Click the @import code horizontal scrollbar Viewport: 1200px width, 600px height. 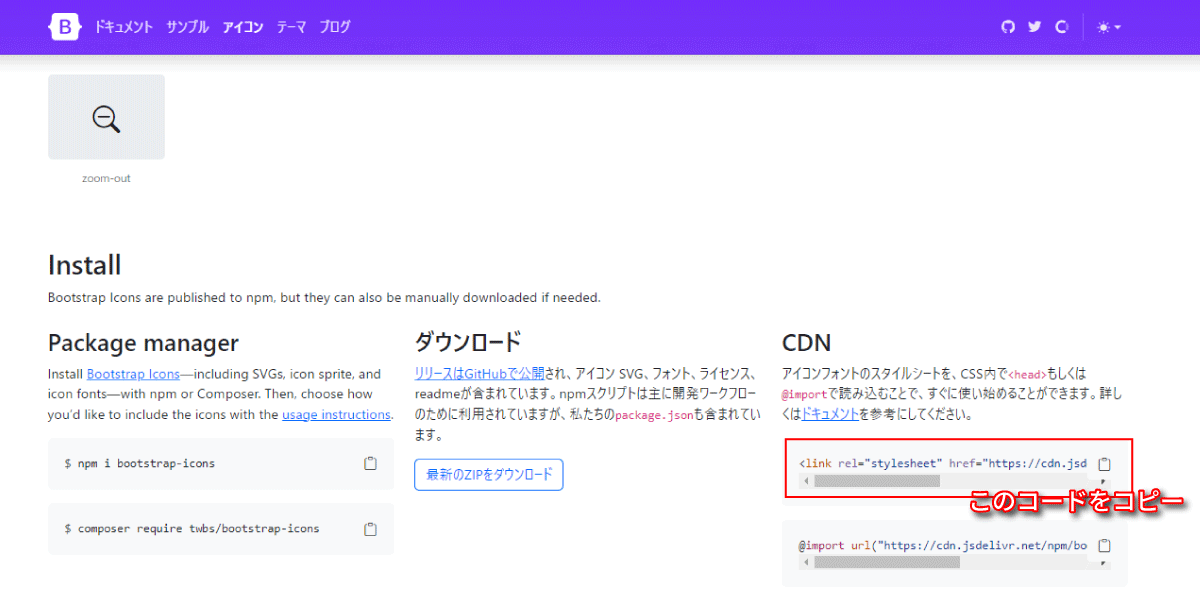coord(887,563)
